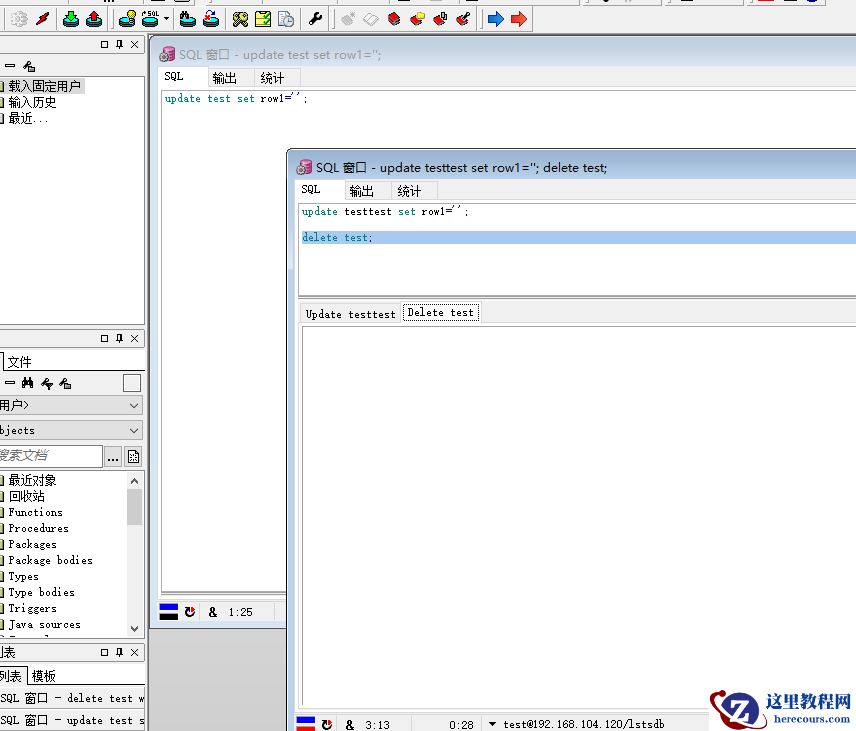Click the keys icon in the toolbar
Screen dimensions: 856x731
(240, 19)
